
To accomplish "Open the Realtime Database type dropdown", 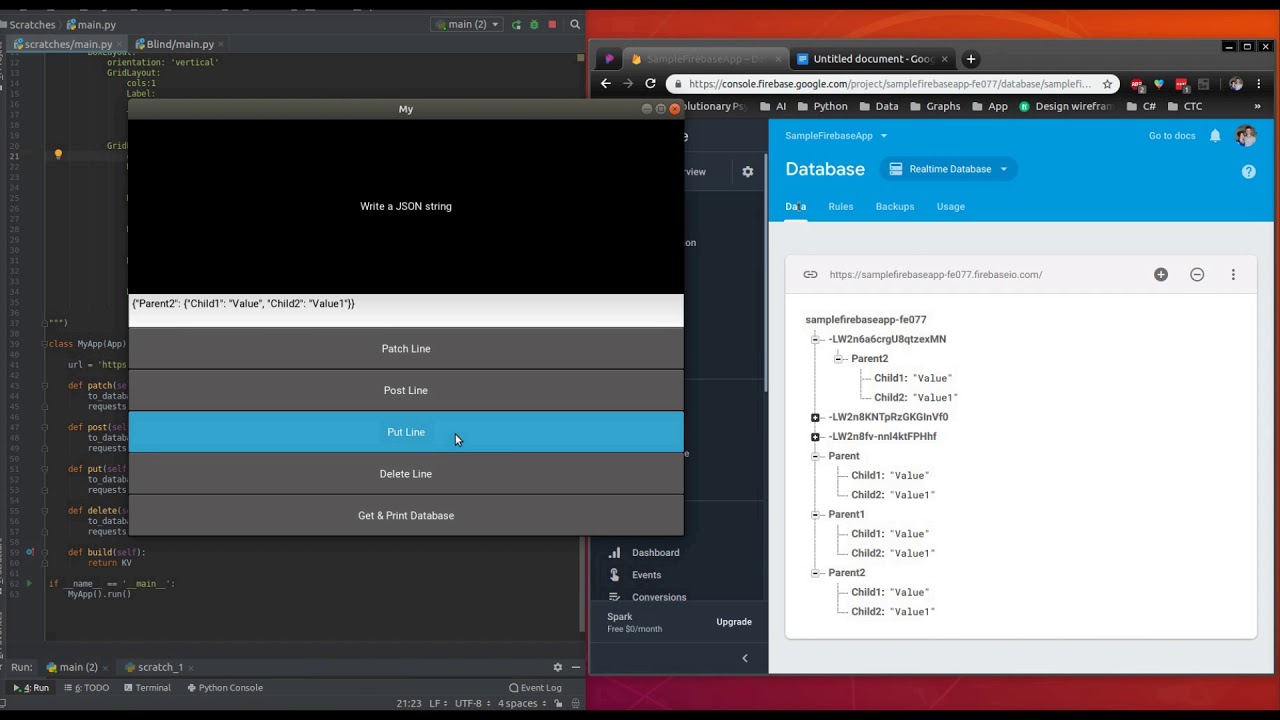I will click(x=948, y=169).
